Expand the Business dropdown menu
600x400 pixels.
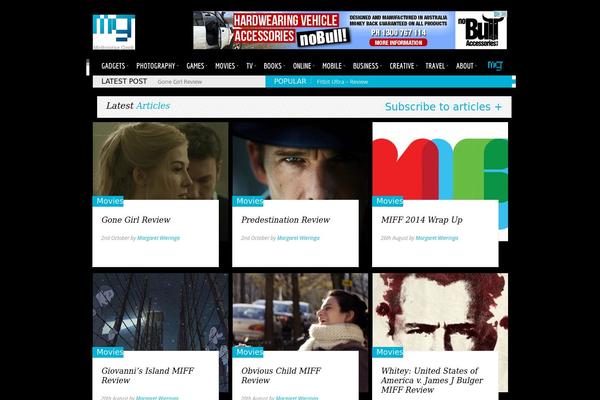point(366,66)
